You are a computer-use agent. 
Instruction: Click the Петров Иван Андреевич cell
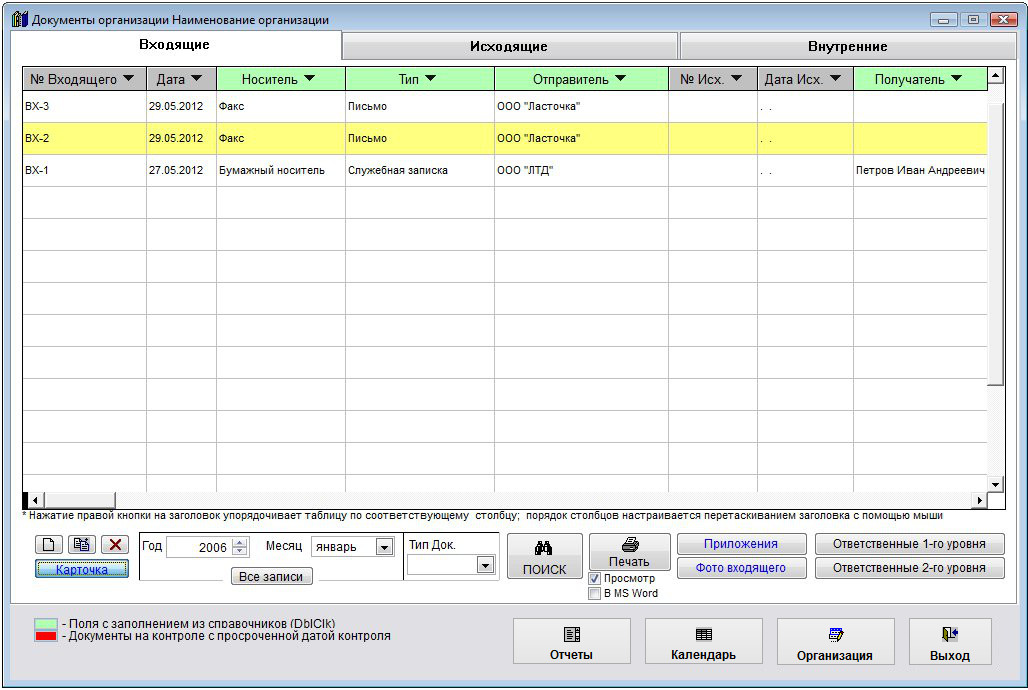pos(920,171)
